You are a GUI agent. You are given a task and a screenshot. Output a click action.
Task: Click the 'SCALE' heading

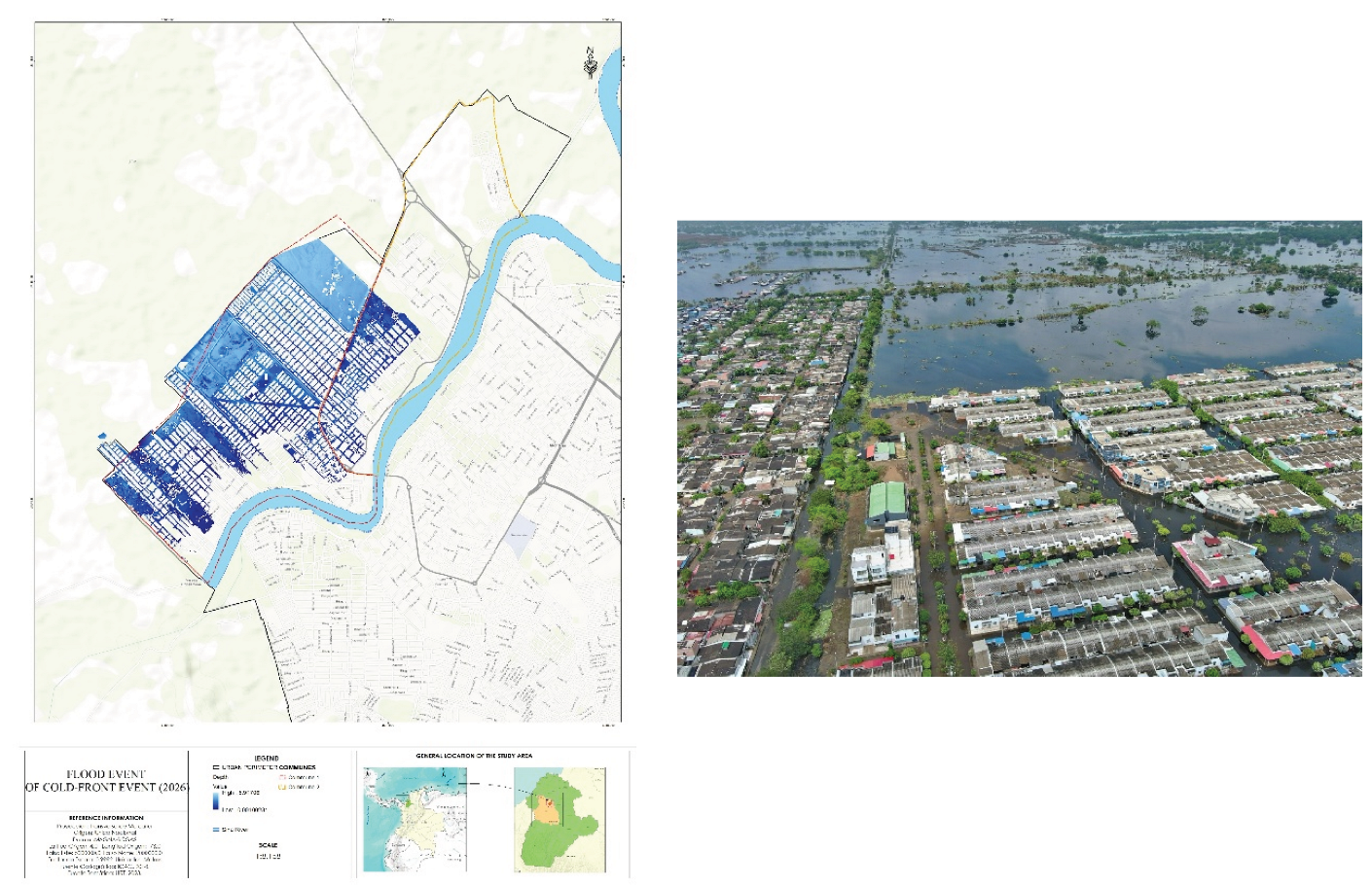coord(268,845)
